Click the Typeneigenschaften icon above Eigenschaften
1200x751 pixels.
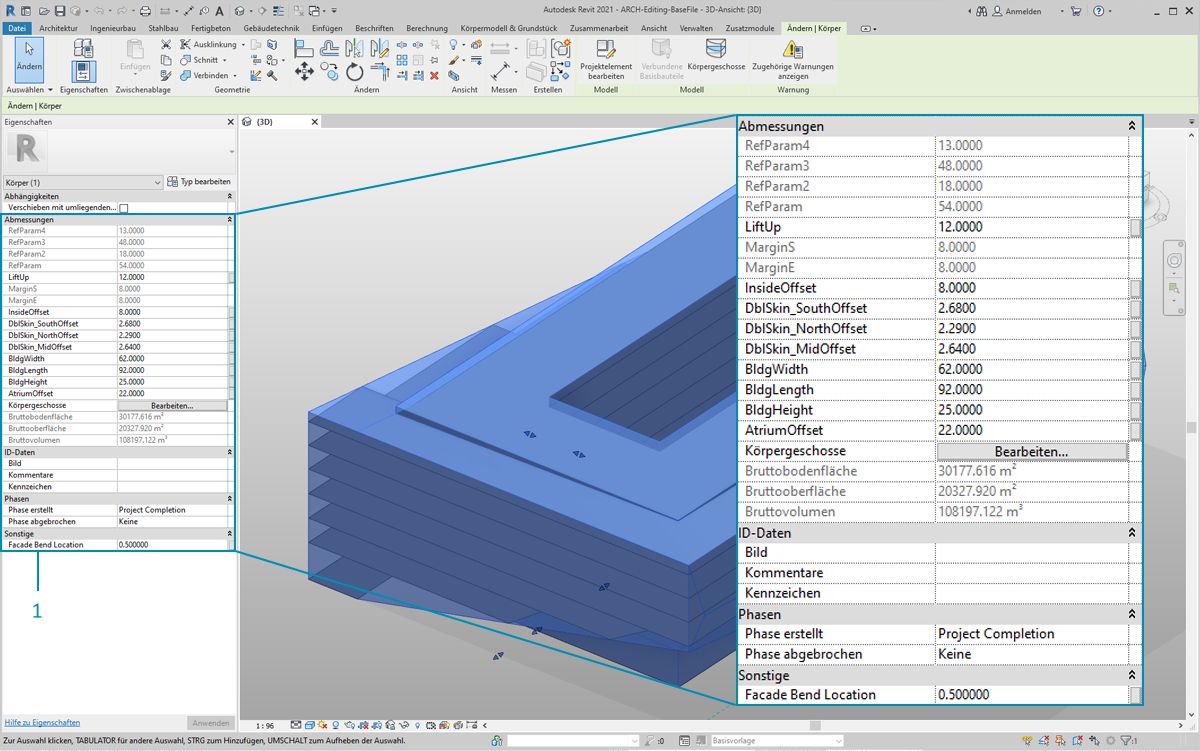pos(84,48)
